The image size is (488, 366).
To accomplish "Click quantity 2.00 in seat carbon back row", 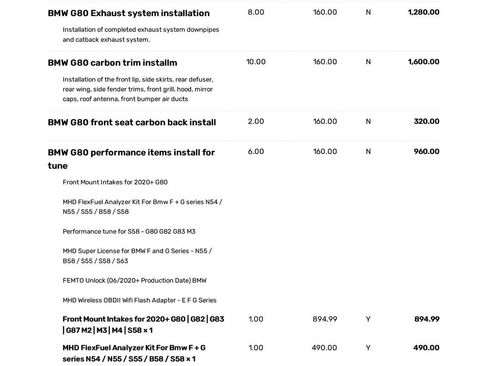I will (x=256, y=122).
